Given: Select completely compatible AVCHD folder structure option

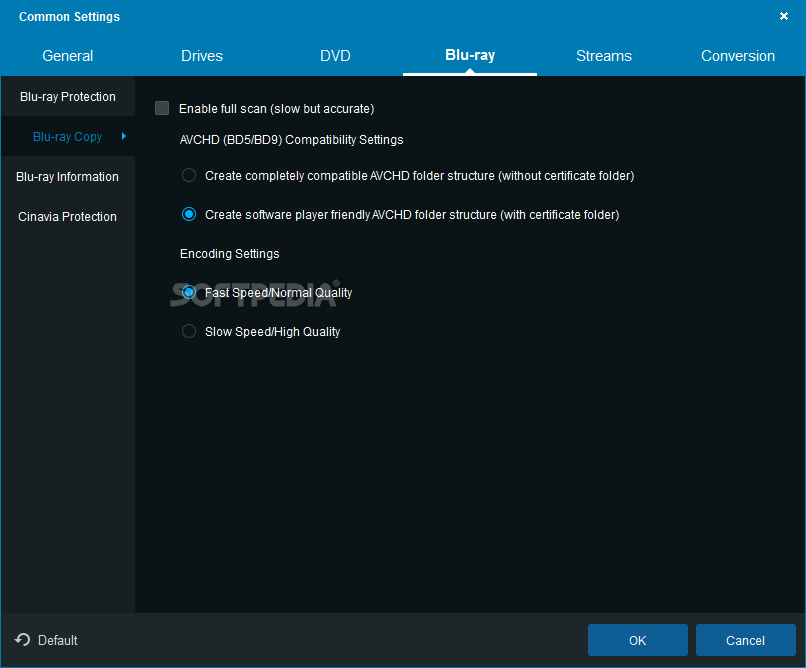Looking at the screenshot, I should [x=189, y=175].
